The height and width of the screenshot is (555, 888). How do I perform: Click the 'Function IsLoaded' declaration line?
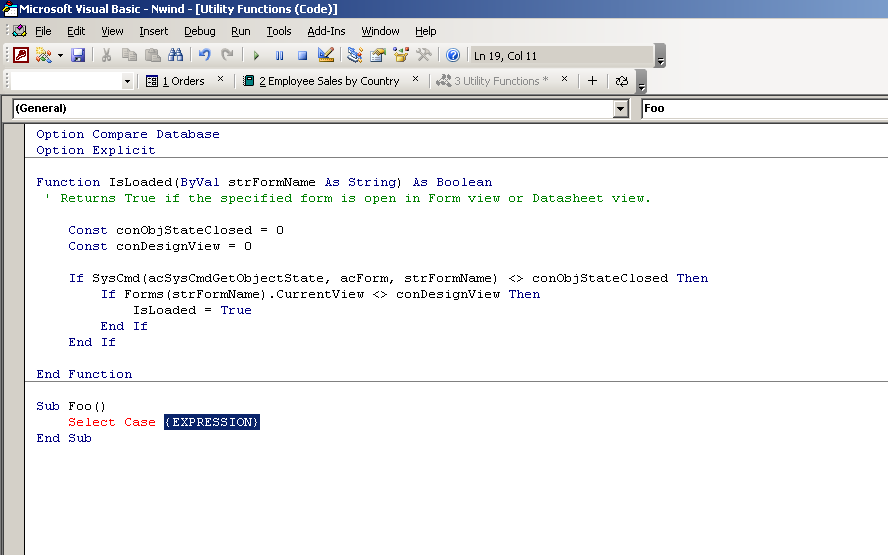[x=264, y=182]
